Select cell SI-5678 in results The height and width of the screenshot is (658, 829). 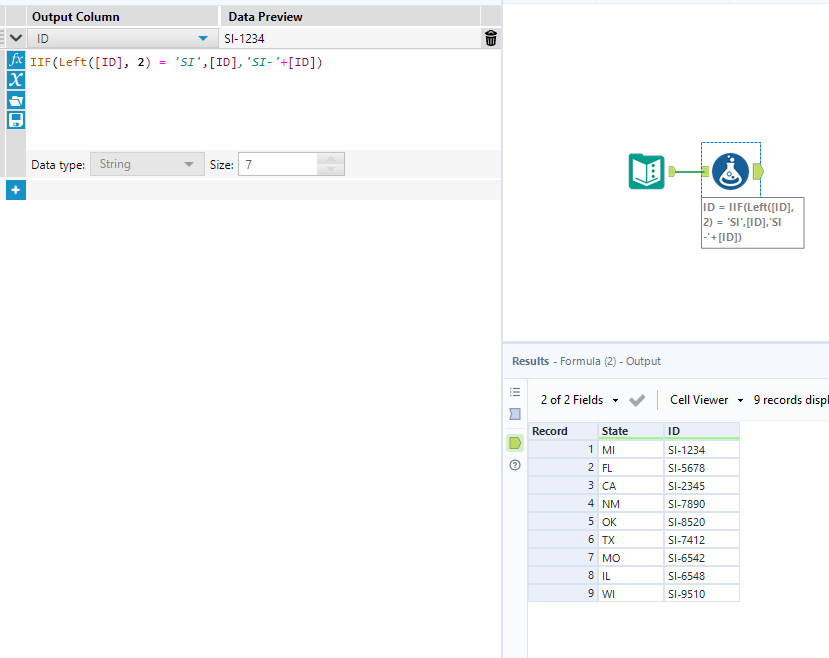coord(701,468)
